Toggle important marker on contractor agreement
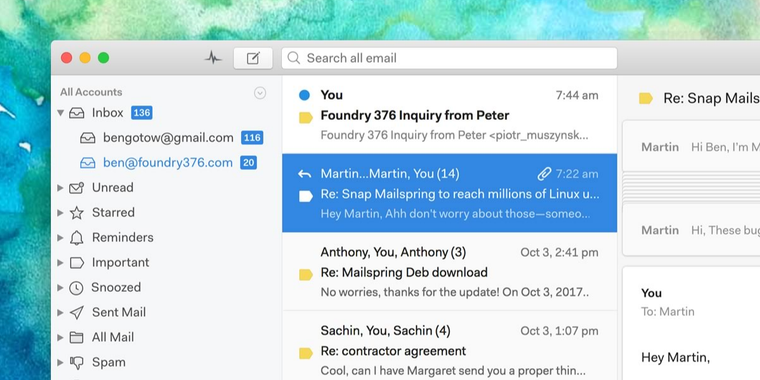This screenshot has width=760, height=380. (x=305, y=353)
